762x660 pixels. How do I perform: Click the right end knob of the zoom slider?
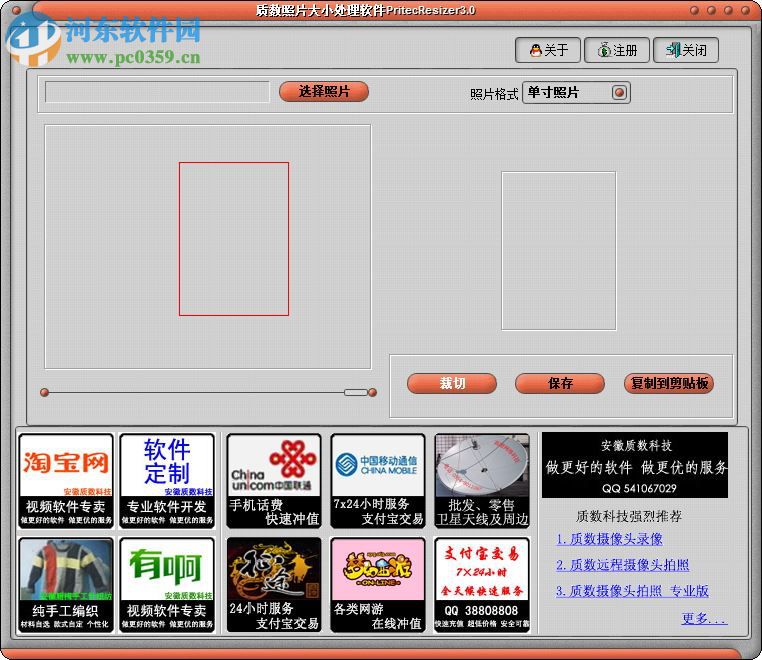372,392
